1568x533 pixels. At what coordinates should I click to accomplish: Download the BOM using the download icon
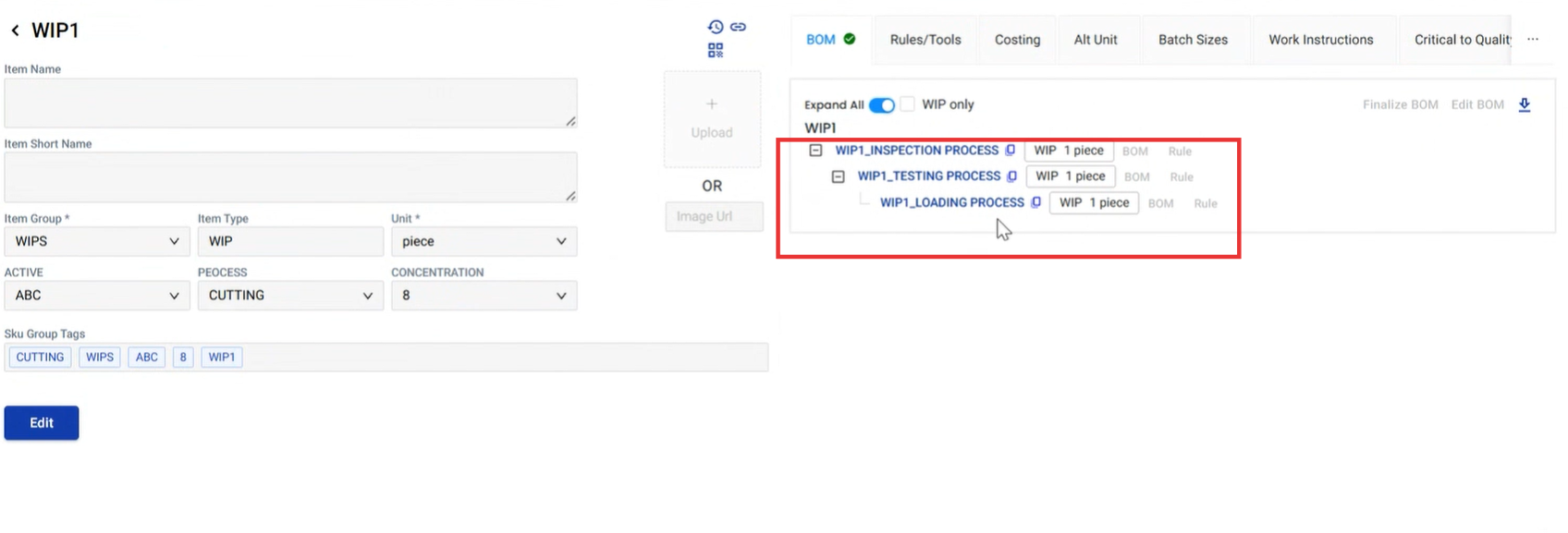1525,104
